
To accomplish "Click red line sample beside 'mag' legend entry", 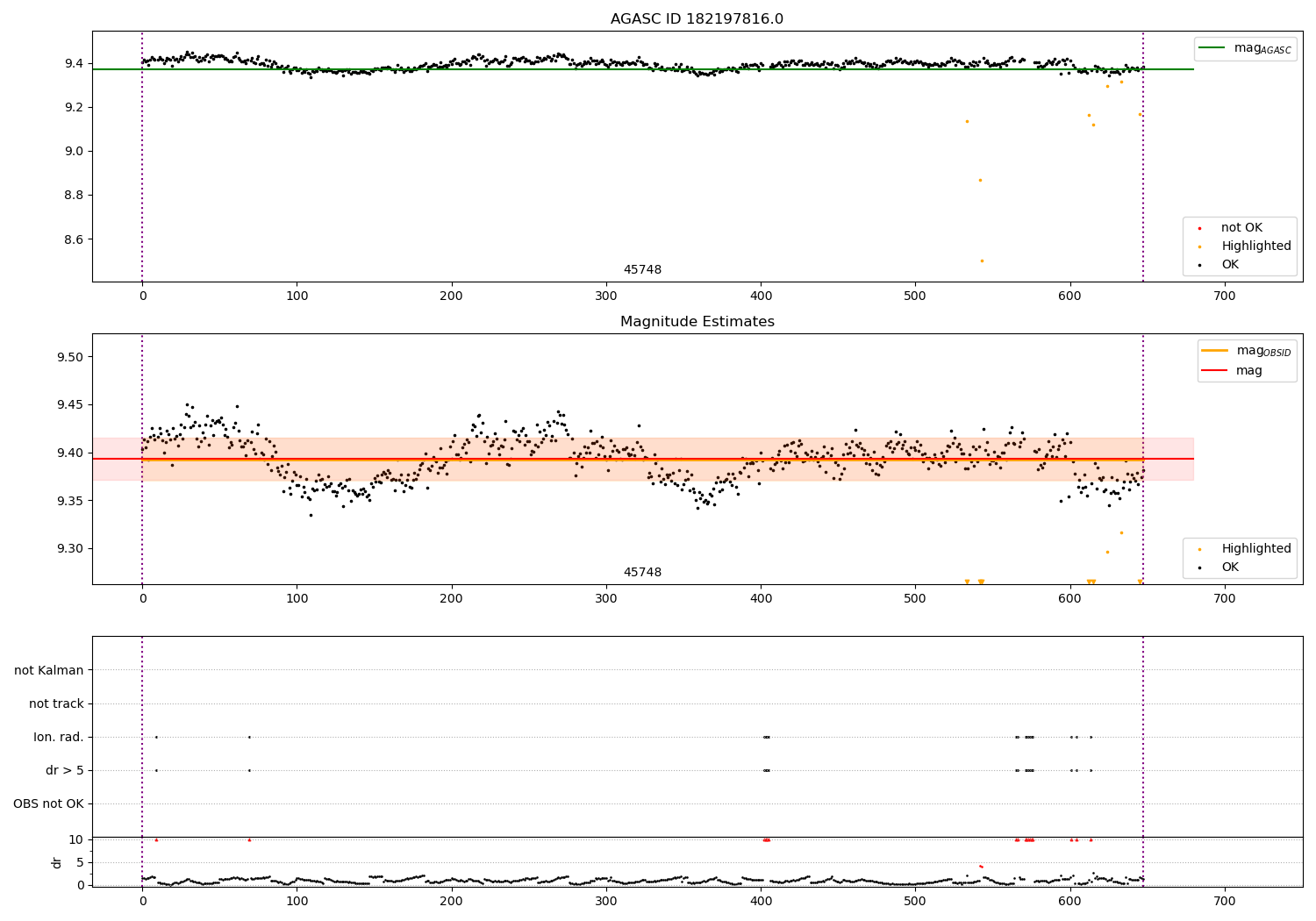I will click(x=1214, y=371).
